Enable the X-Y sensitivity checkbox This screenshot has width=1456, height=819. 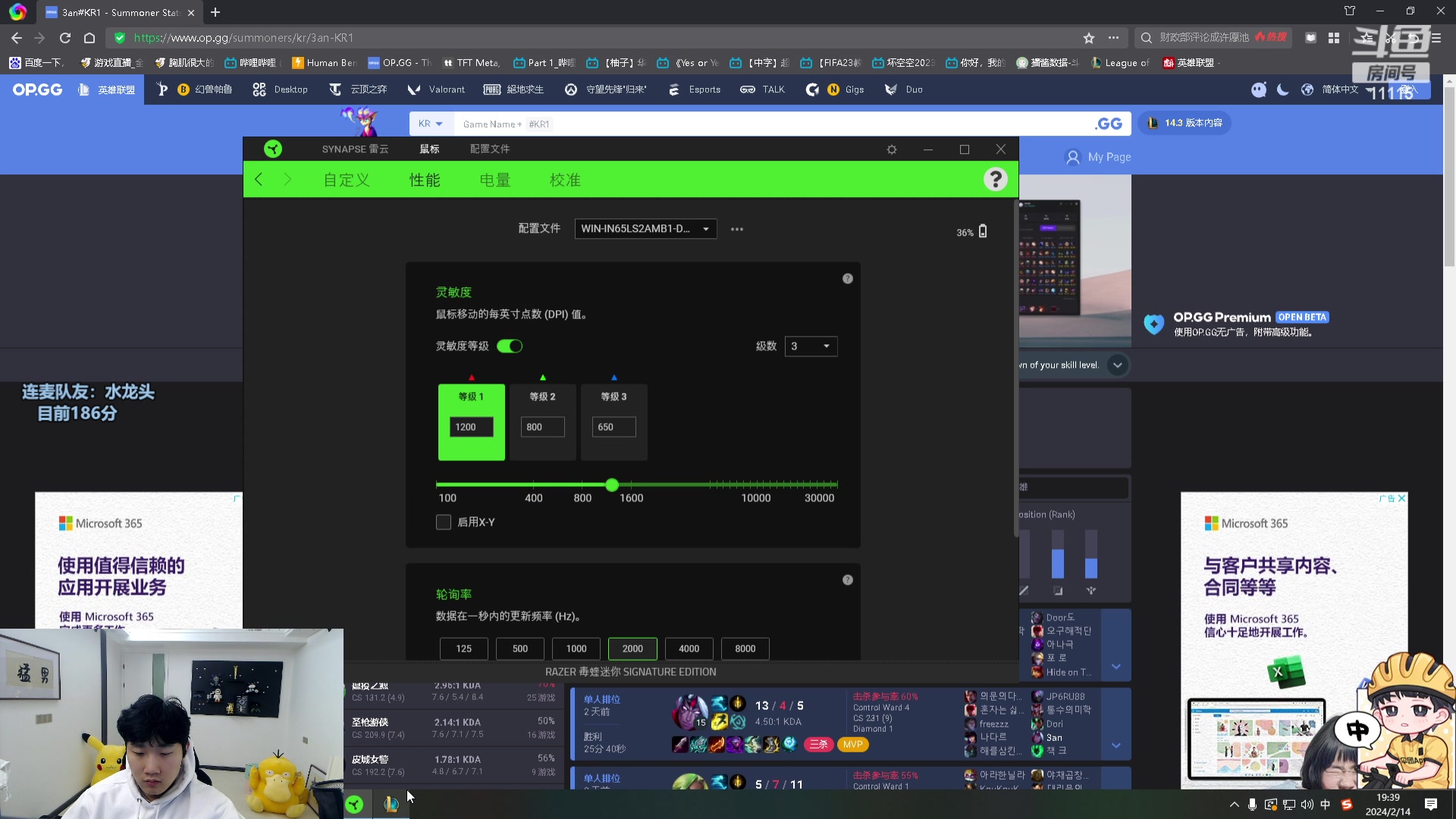click(x=444, y=522)
